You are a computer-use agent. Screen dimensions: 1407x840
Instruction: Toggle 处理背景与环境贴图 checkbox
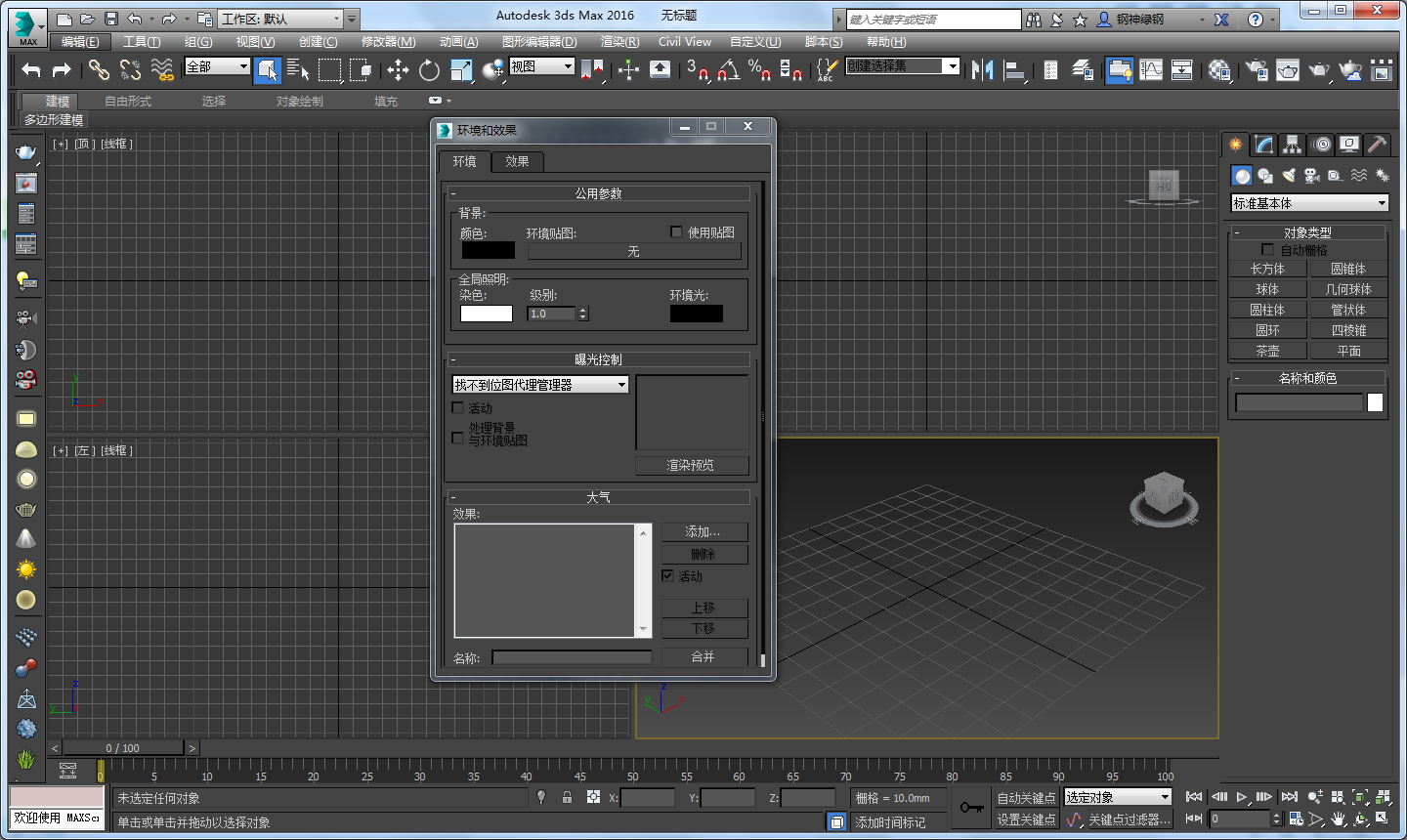[457, 438]
